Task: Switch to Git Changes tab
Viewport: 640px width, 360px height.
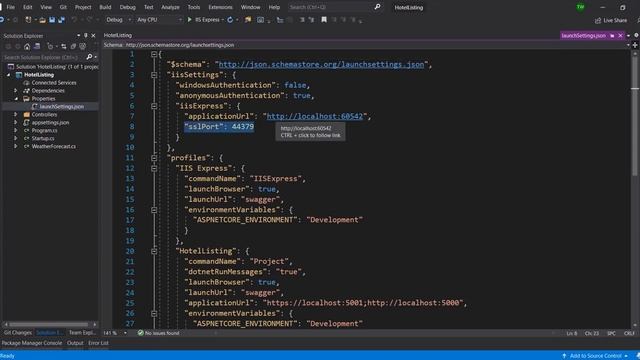Action: (x=18, y=333)
